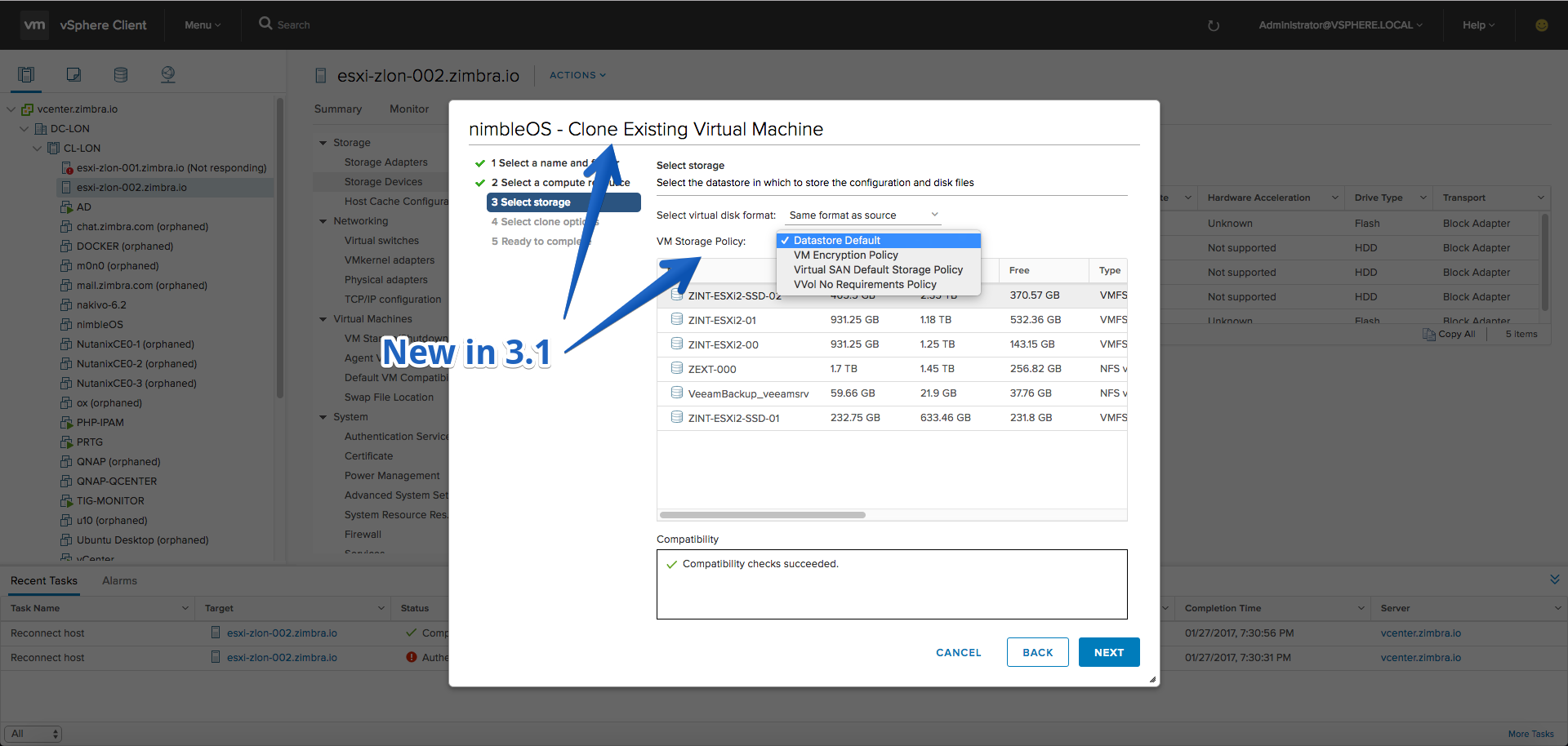Collapse the Networking settings section

point(323,221)
